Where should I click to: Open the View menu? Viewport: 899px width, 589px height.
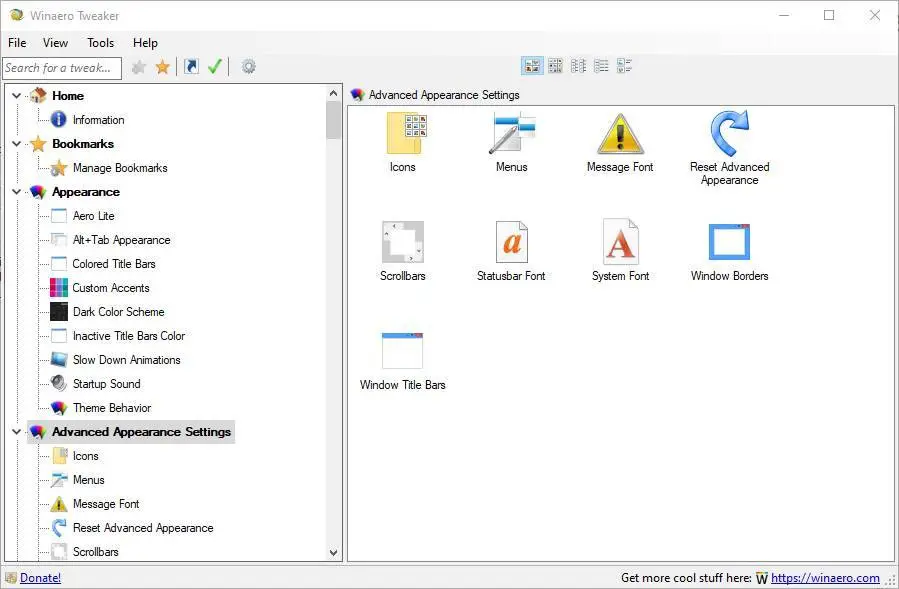[x=56, y=43]
